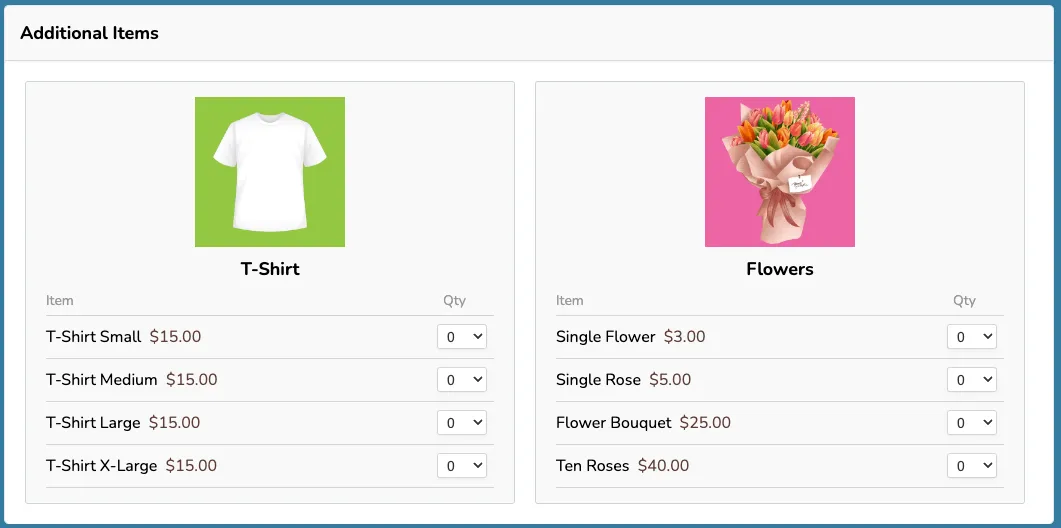This screenshot has height=528, width=1061.
Task: Open the T-Shirt Large quantity dropdown
Action: tap(461, 422)
